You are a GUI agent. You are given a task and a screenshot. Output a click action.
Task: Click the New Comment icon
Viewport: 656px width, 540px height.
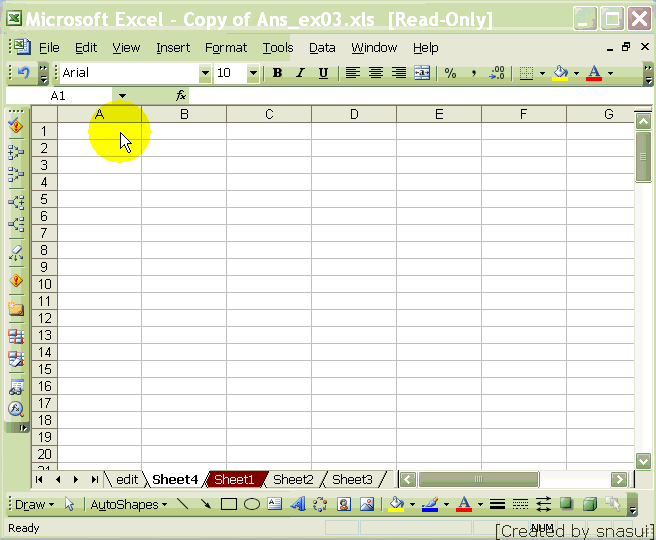pyautogui.click(x=16, y=309)
